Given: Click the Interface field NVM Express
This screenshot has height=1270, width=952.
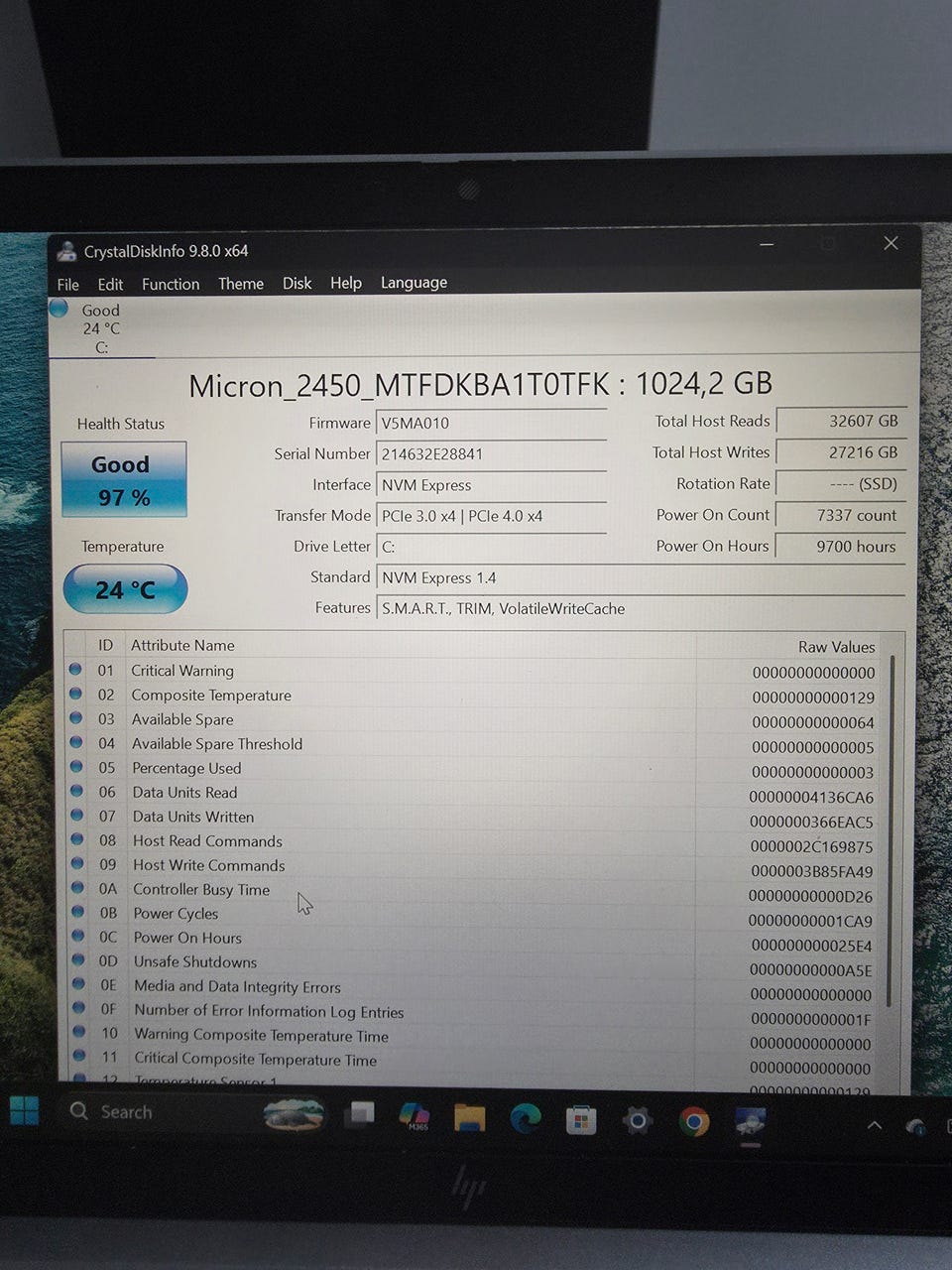Looking at the screenshot, I should [x=491, y=484].
